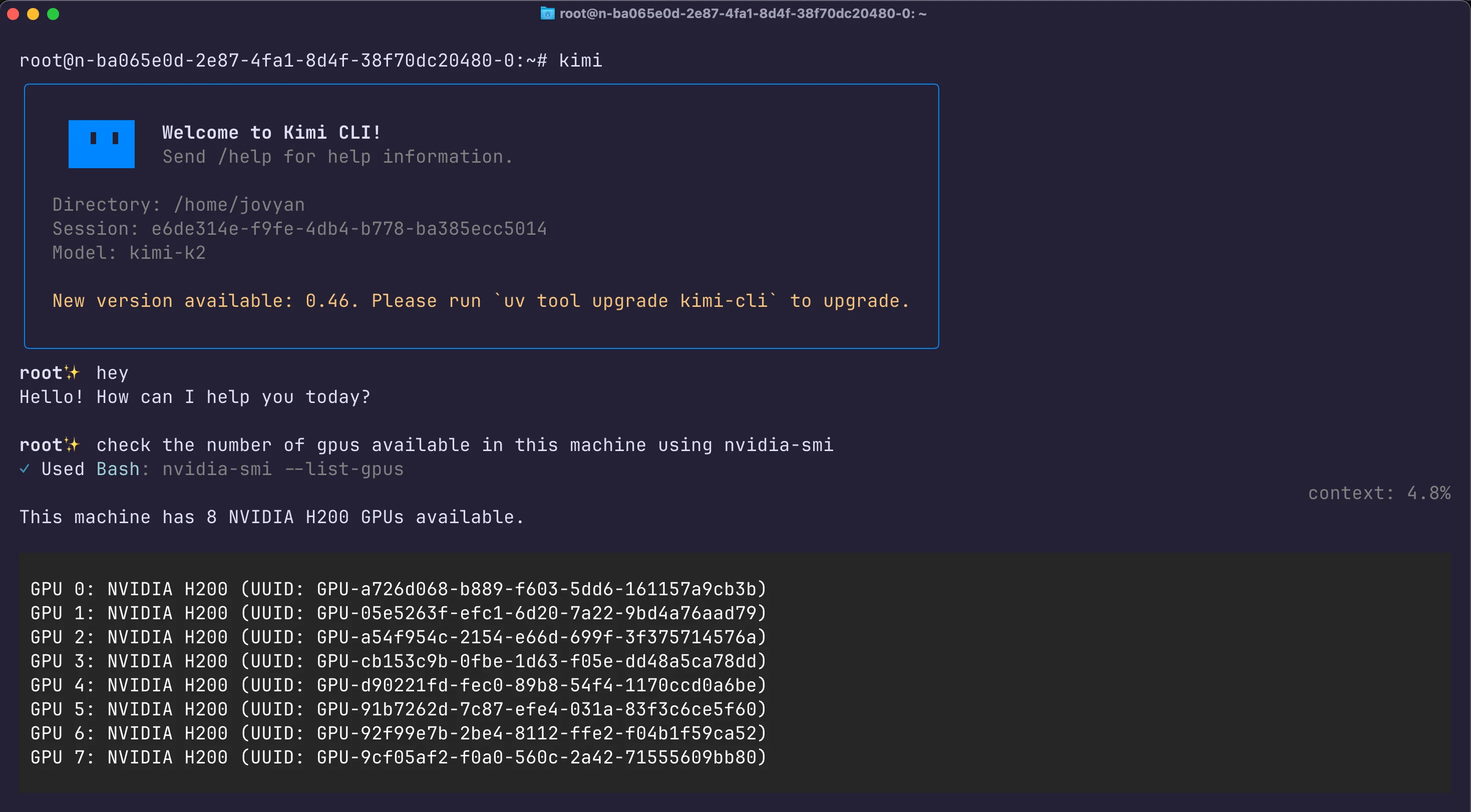Toggle the yellow minimize button
Image resolution: width=1471 pixels, height=812 pixels.
point(33,14)
